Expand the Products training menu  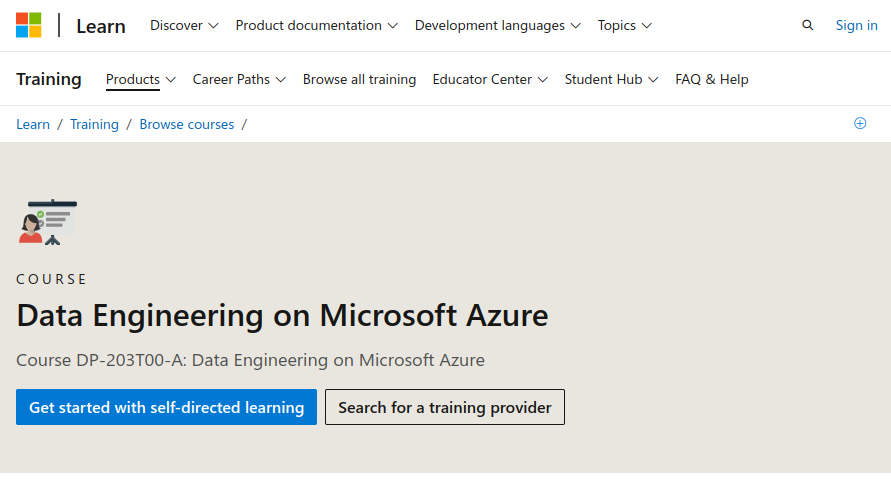click(141, 79)
